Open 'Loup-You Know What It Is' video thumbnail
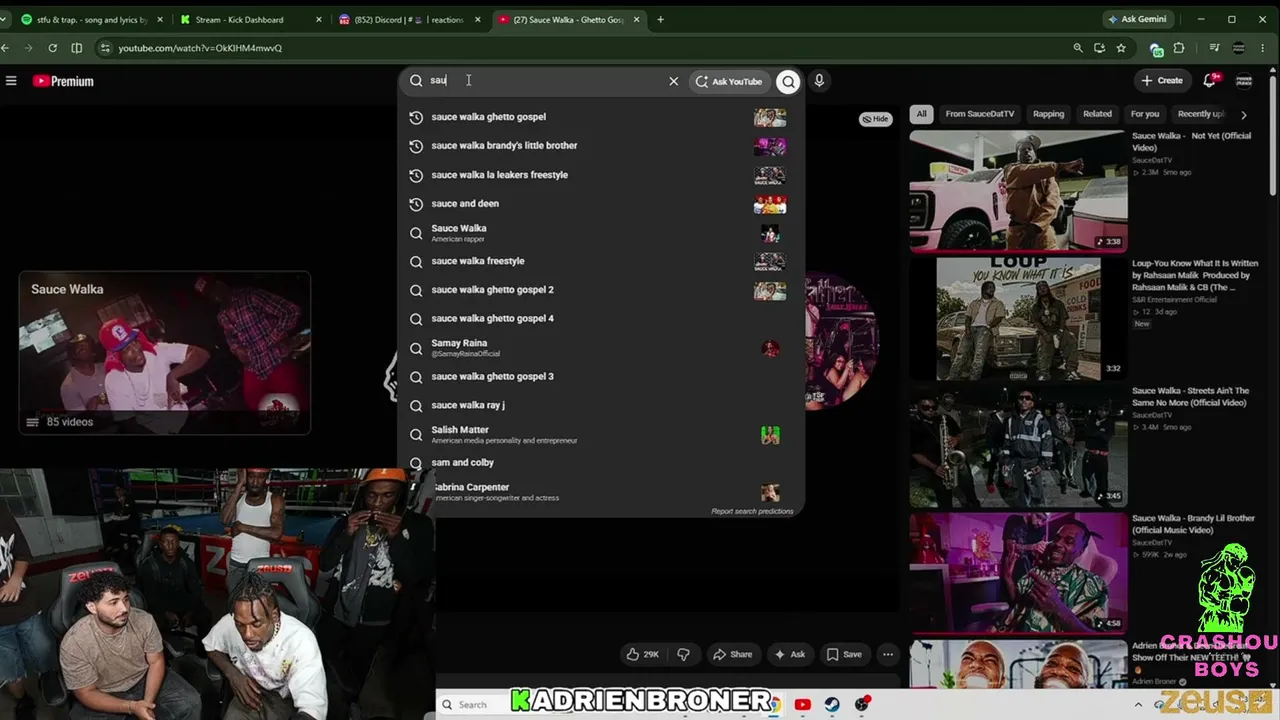Screen dimensions: 1280x720 1018,318
